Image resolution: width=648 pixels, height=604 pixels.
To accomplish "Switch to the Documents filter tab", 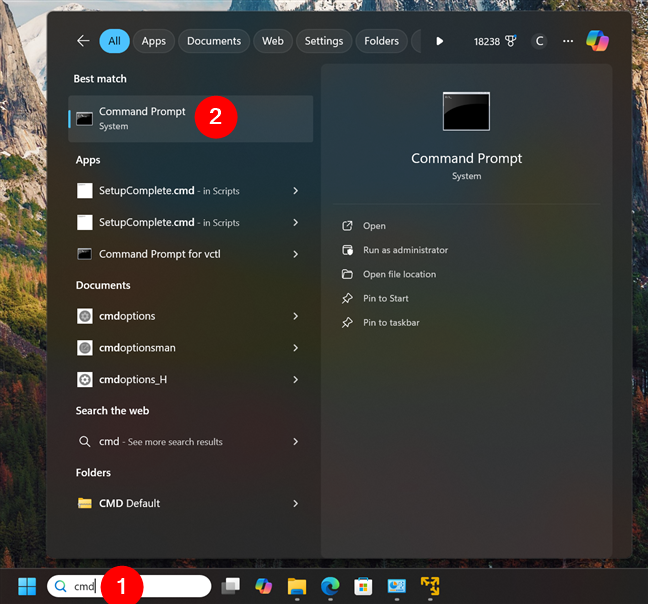I will [x=214, y=41].
